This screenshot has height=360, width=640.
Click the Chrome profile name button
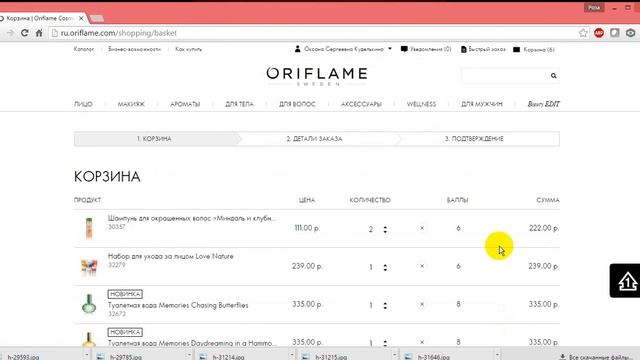[x=594, y=7]
